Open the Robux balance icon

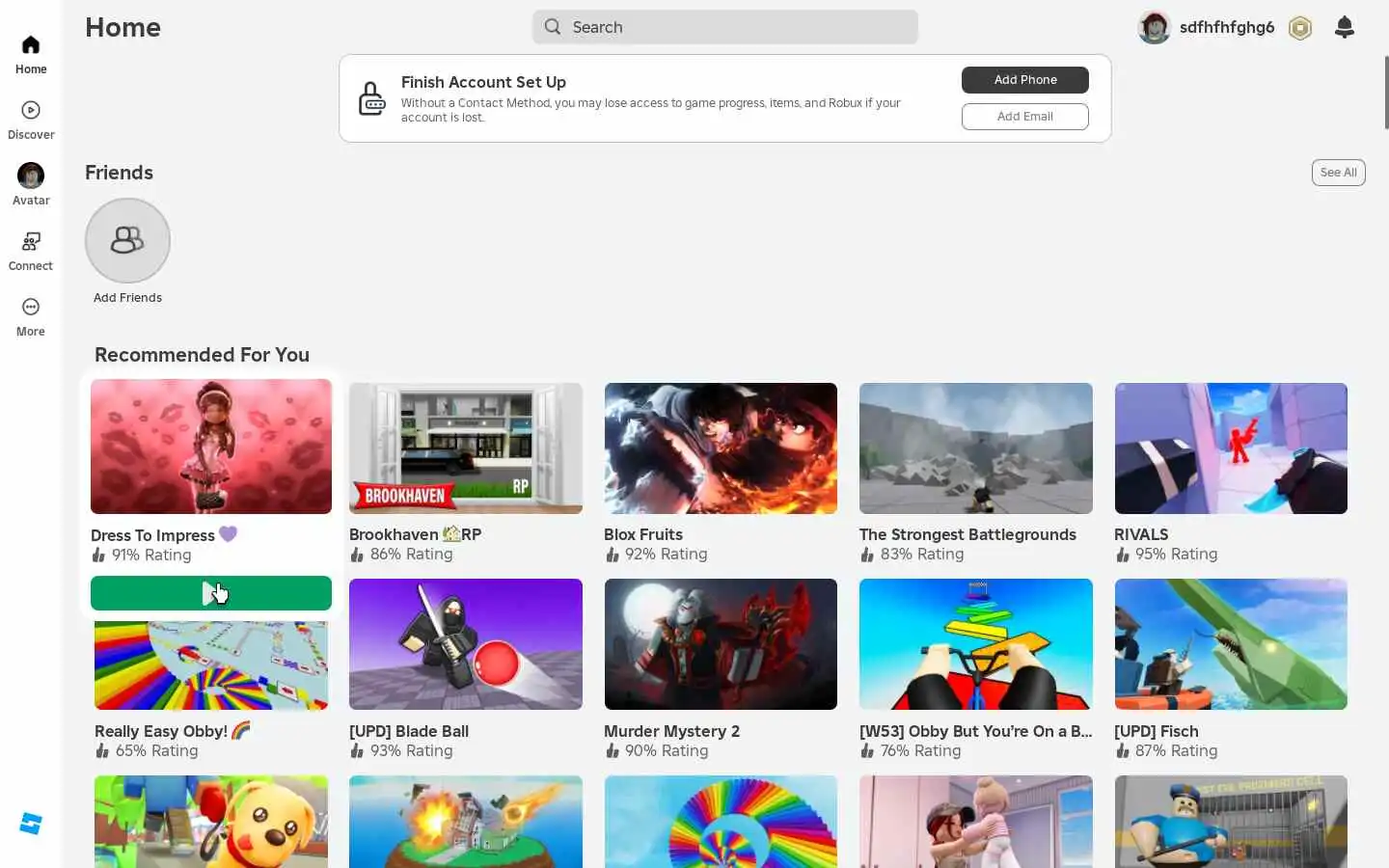pyautogui.click(x=1300, y=28)
